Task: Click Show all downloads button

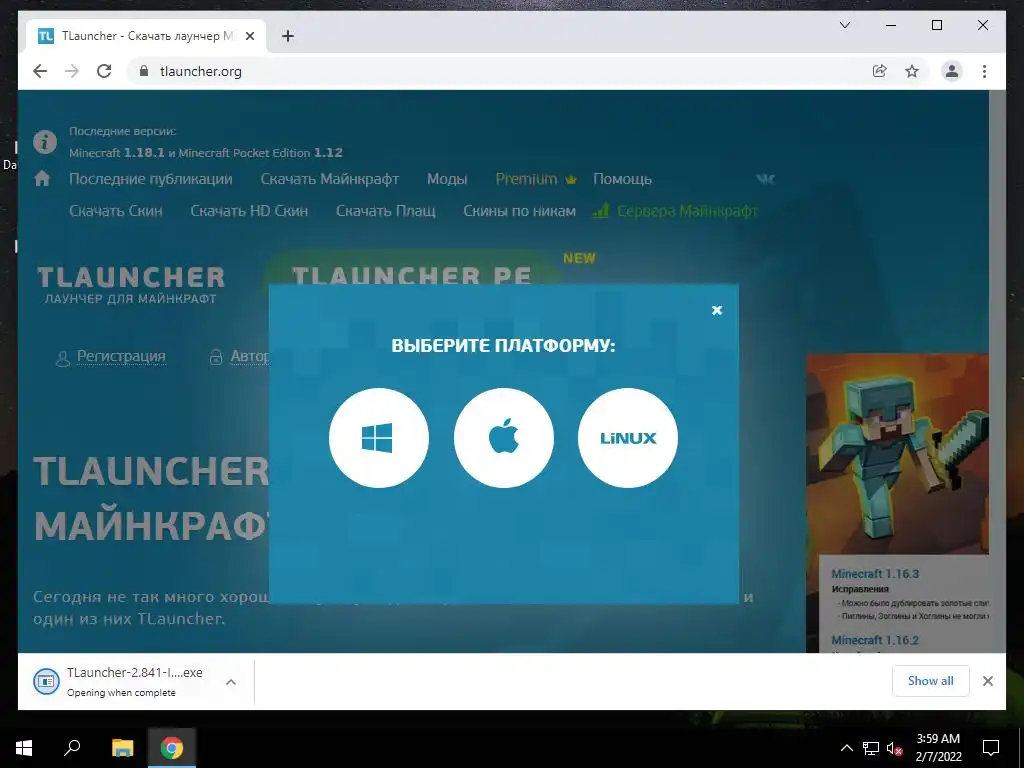Action: [931, 680]
